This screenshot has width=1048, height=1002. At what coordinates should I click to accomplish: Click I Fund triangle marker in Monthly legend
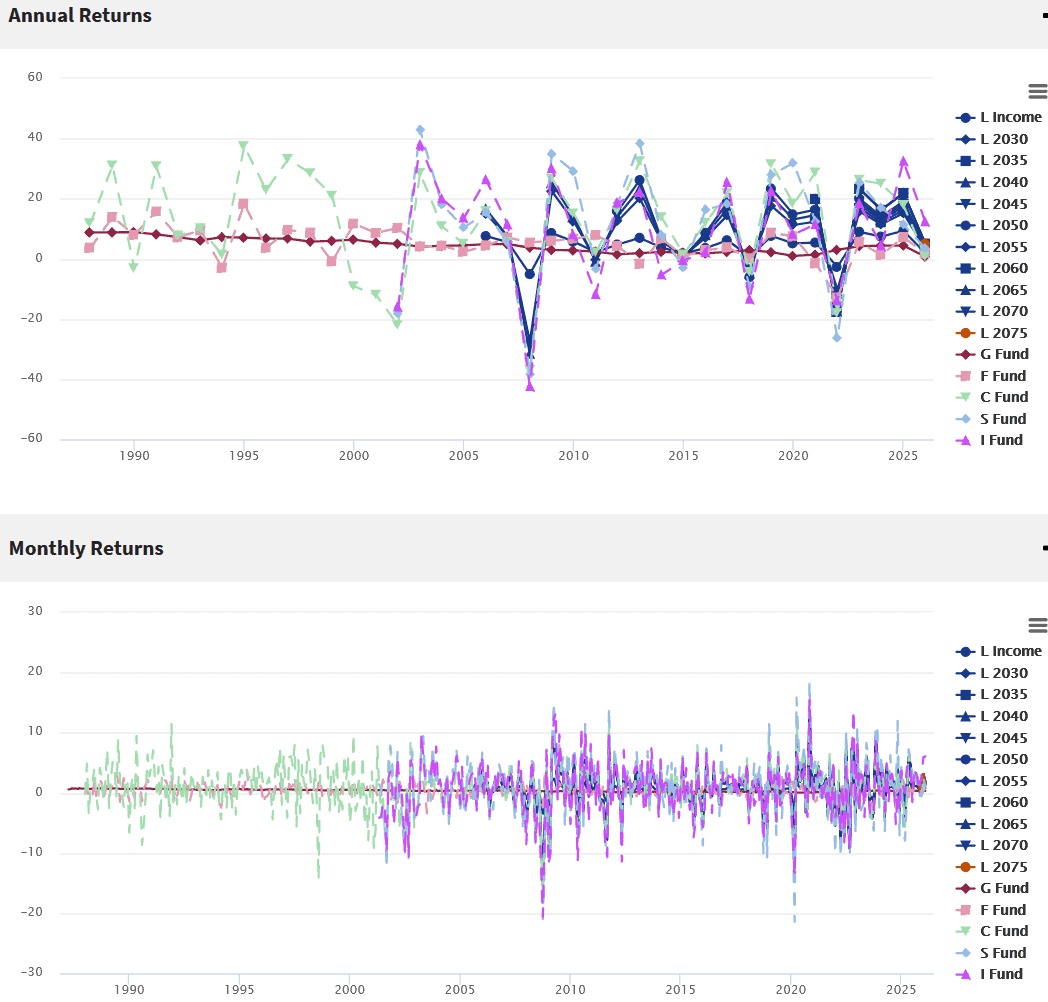[x=966, y=974]
